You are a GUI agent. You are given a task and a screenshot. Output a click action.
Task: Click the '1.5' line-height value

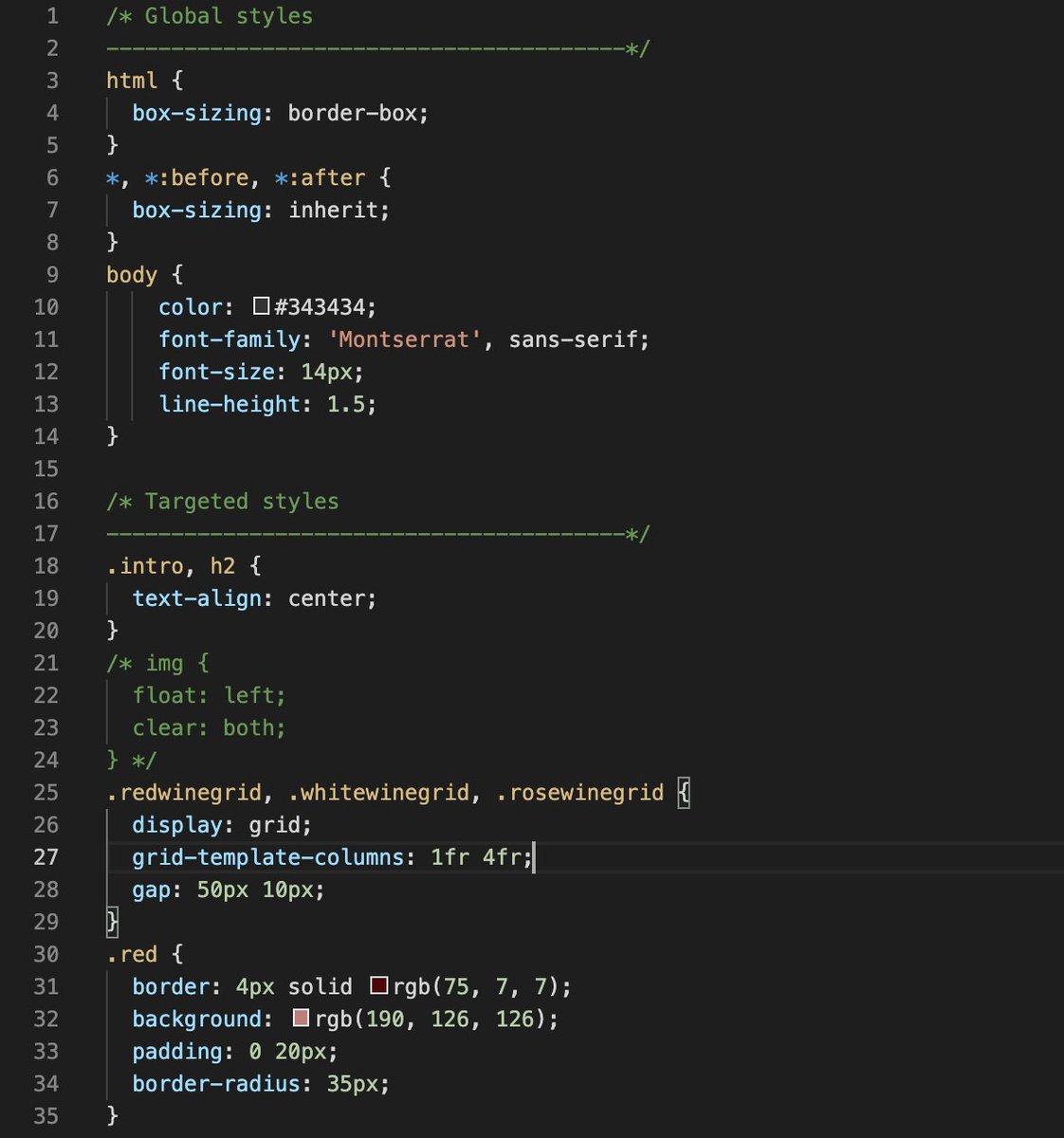click(x=346, y=404)
